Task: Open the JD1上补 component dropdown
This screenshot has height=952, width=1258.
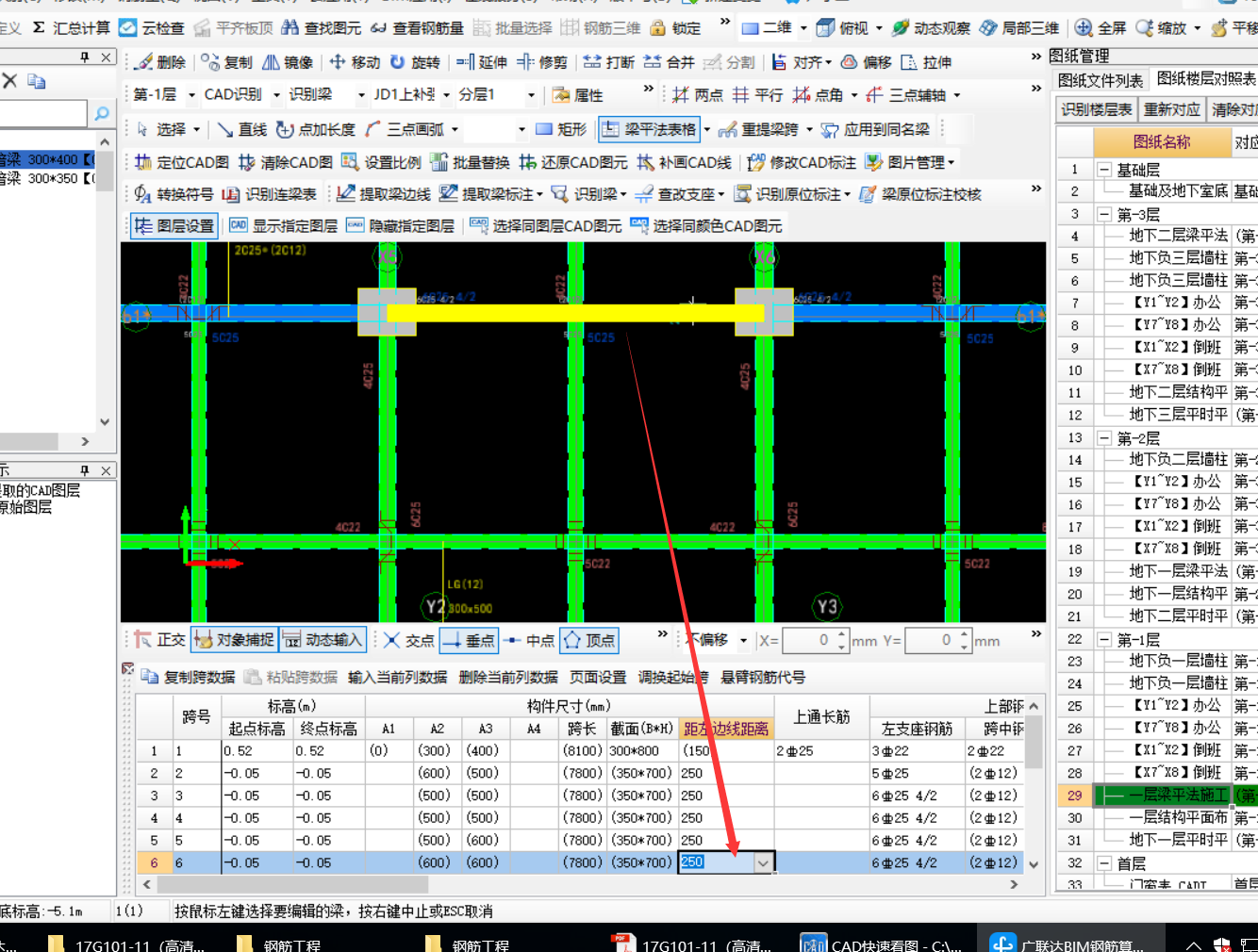Action: [444, 94]
